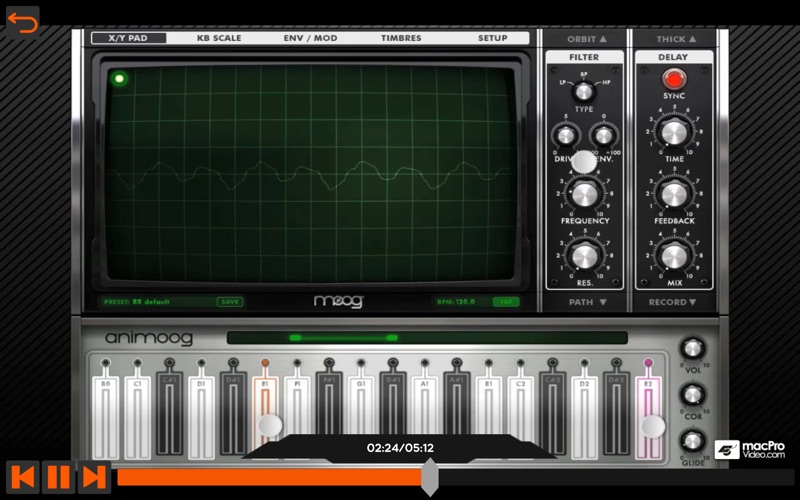Click the indicator above the B0 key
This screenshot has height=500, width=800.
coord(106,363)
